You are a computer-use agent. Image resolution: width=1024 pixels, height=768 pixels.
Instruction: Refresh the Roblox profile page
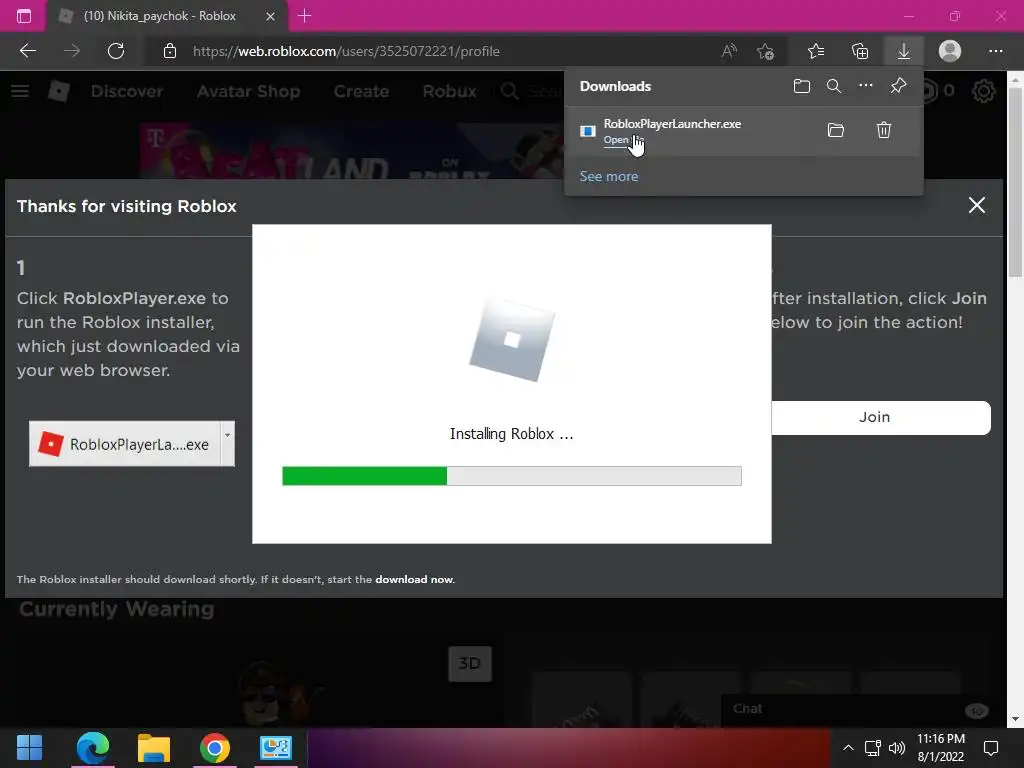pyautogui.click(x=116, y=51)
